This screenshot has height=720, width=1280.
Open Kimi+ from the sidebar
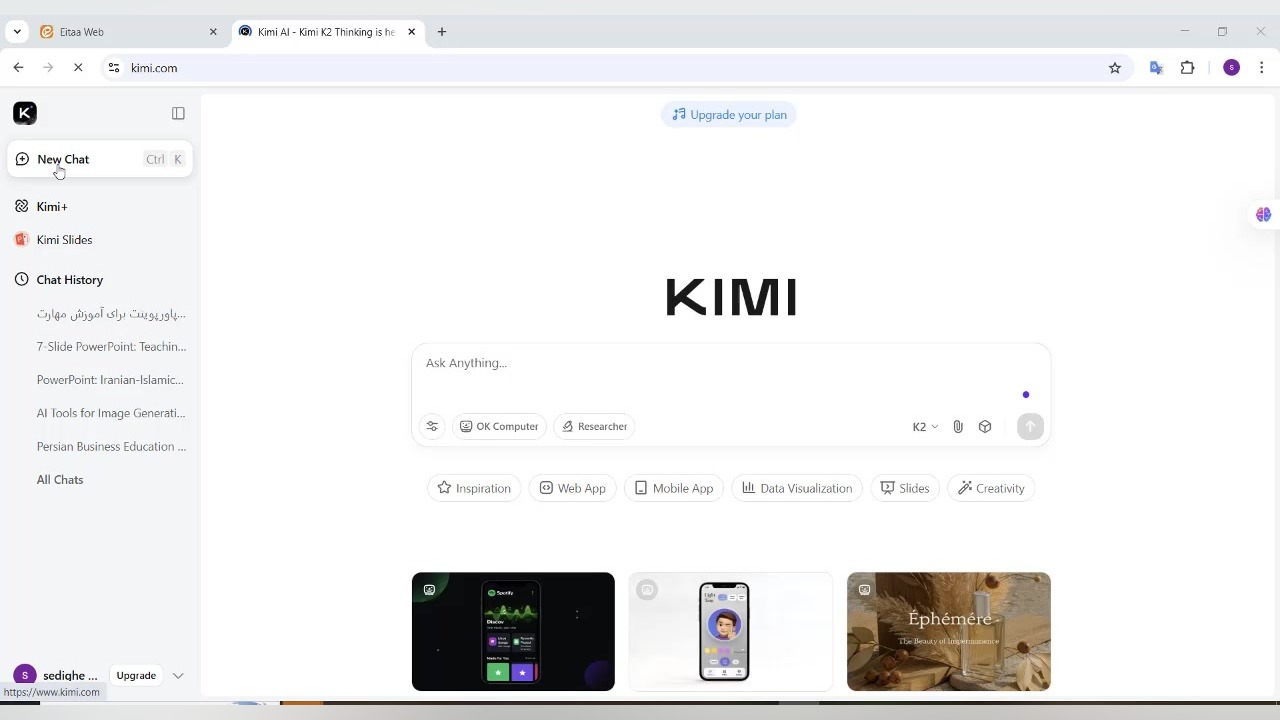pos(52,206)
